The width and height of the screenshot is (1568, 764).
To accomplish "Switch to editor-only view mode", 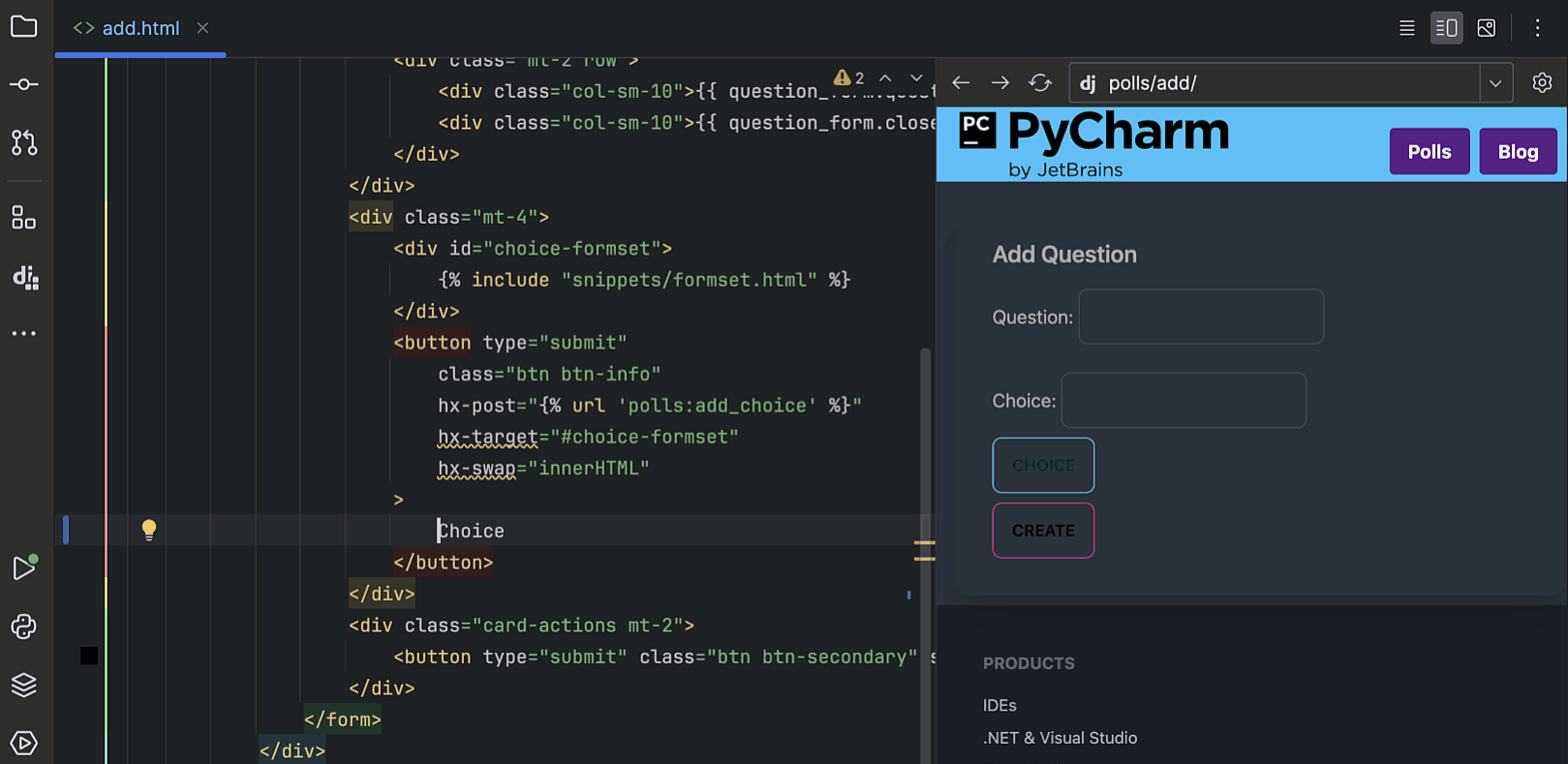I will coord(1407,28).
